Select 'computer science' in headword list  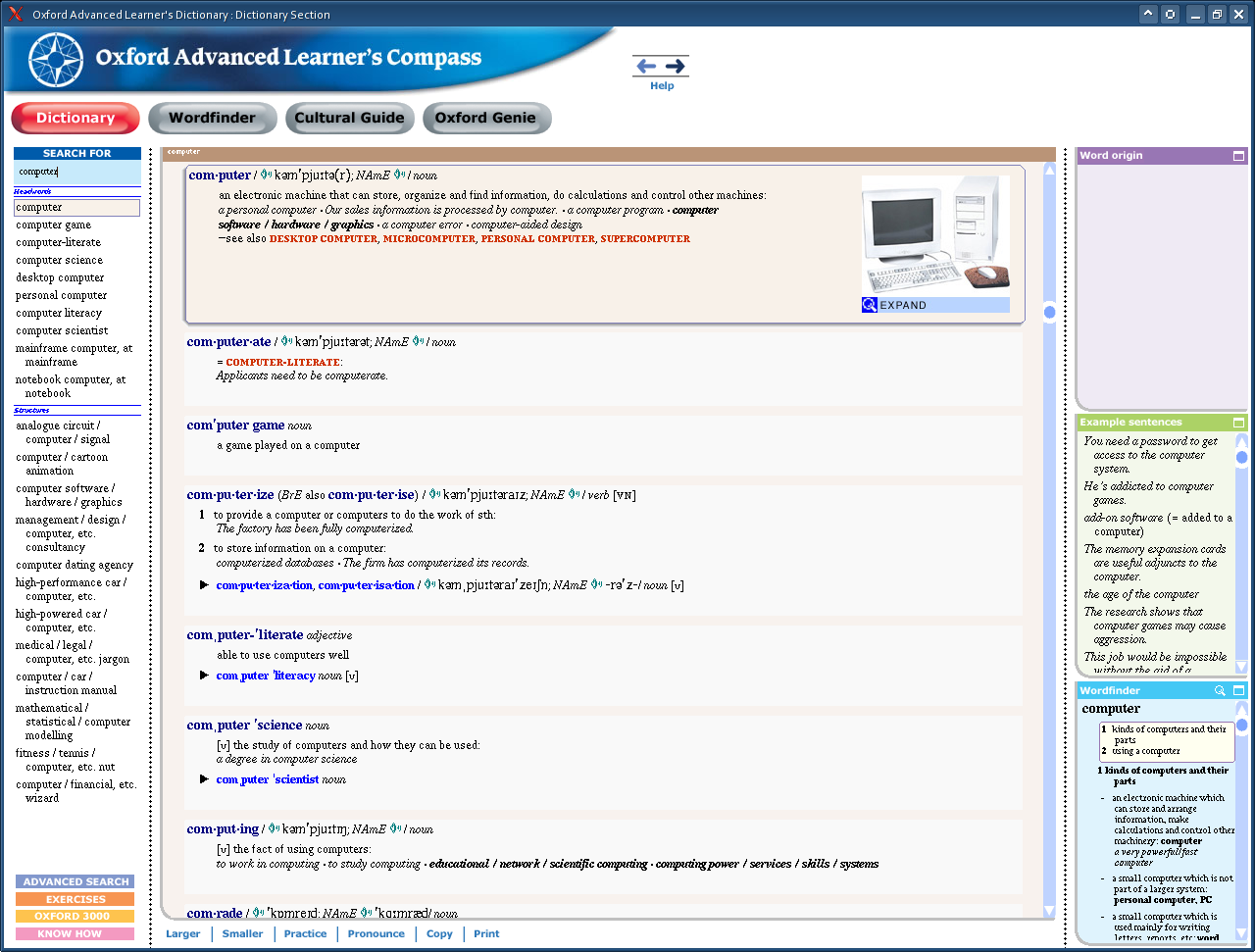point(59,260)
